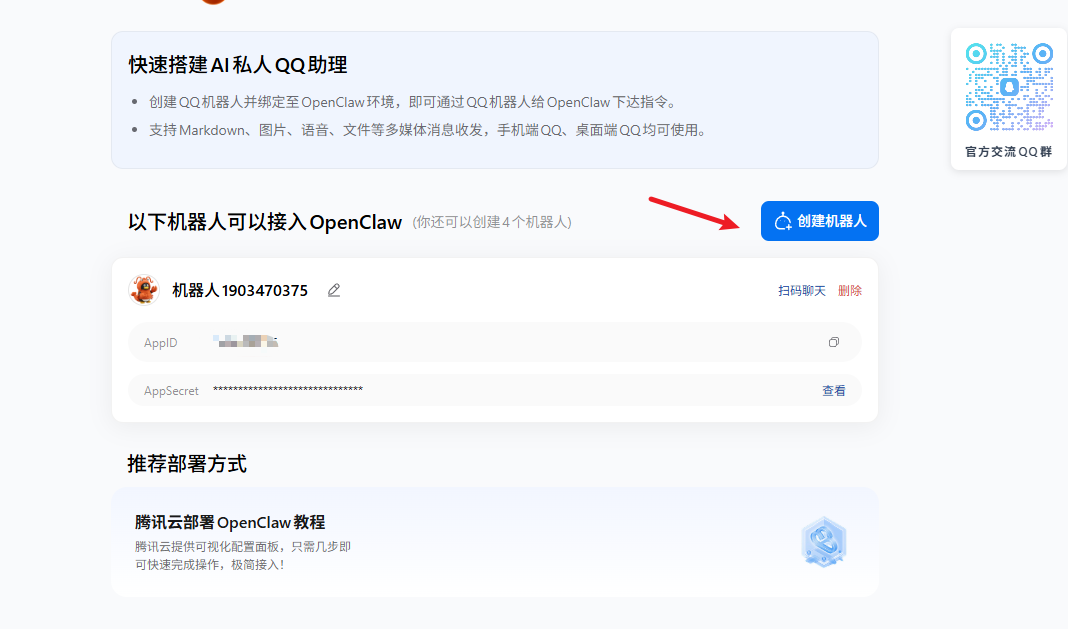Click the 你还可以创建4个机器人 hint text
The image size is (1068, 629).
[x=492, y=222]
